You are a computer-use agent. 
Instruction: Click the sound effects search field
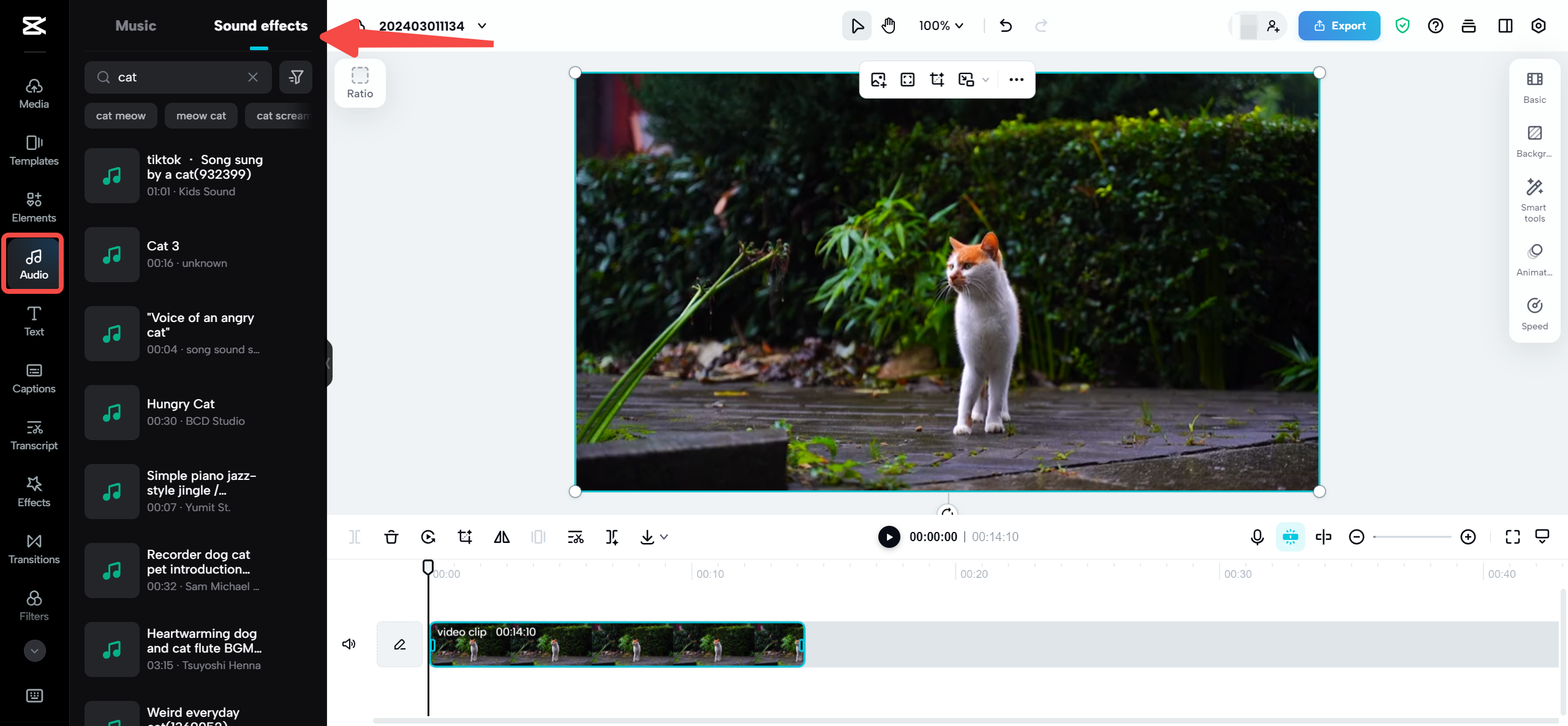point(178,77)
